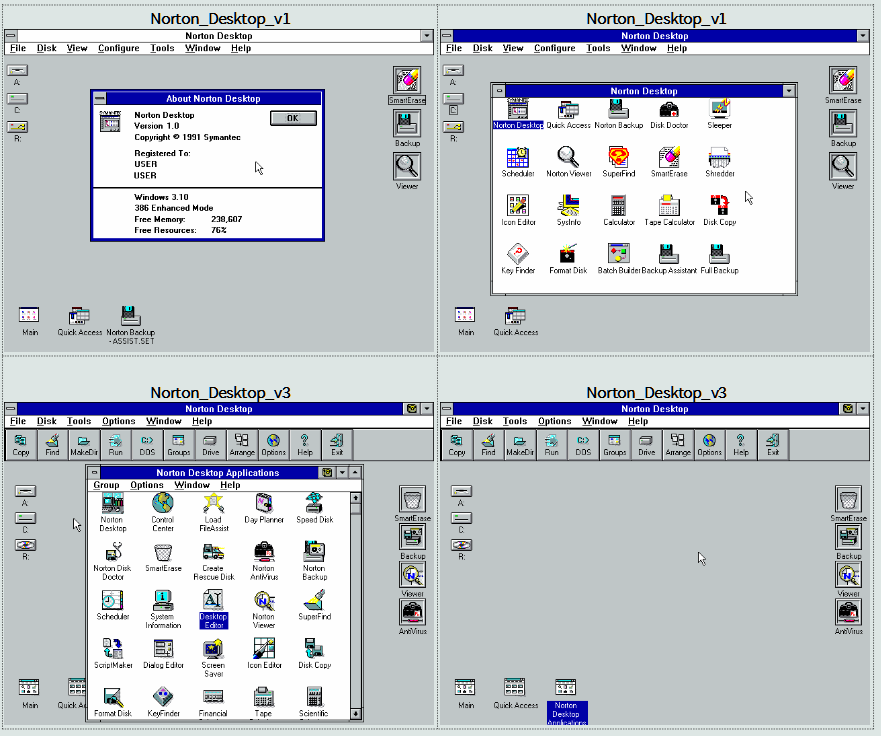This screenshot has height=736, width=881.
Task: Launch the Speed Disk icon
Action: tap(315, 508)
